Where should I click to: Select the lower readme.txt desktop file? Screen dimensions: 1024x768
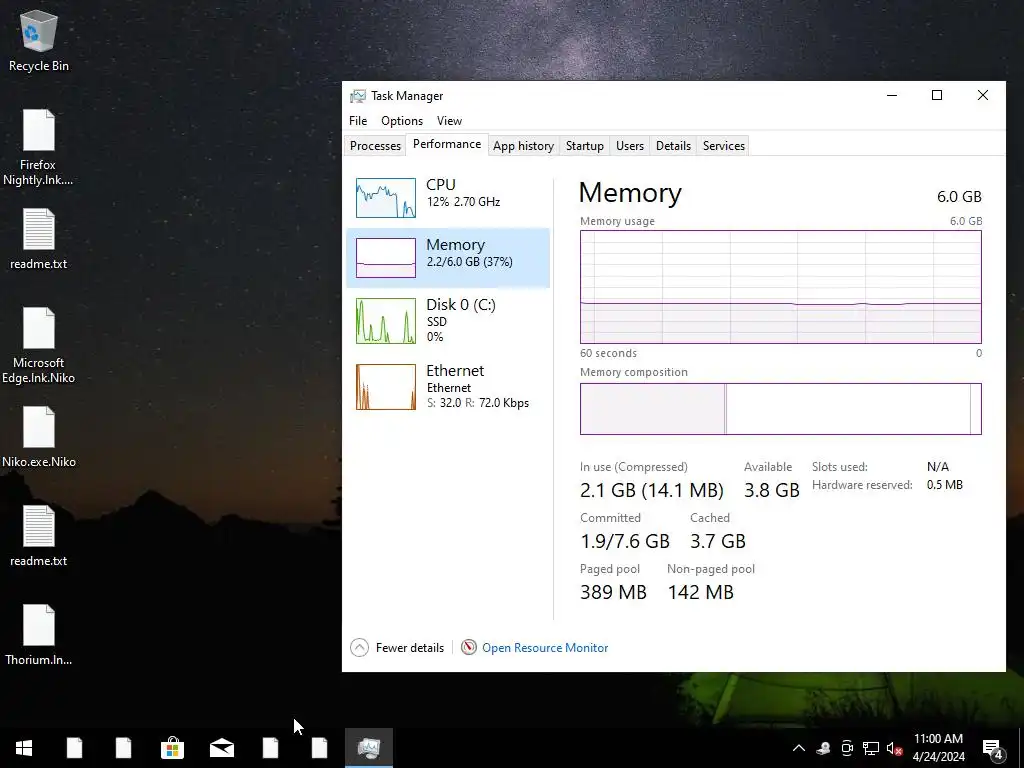click(39, 536)
